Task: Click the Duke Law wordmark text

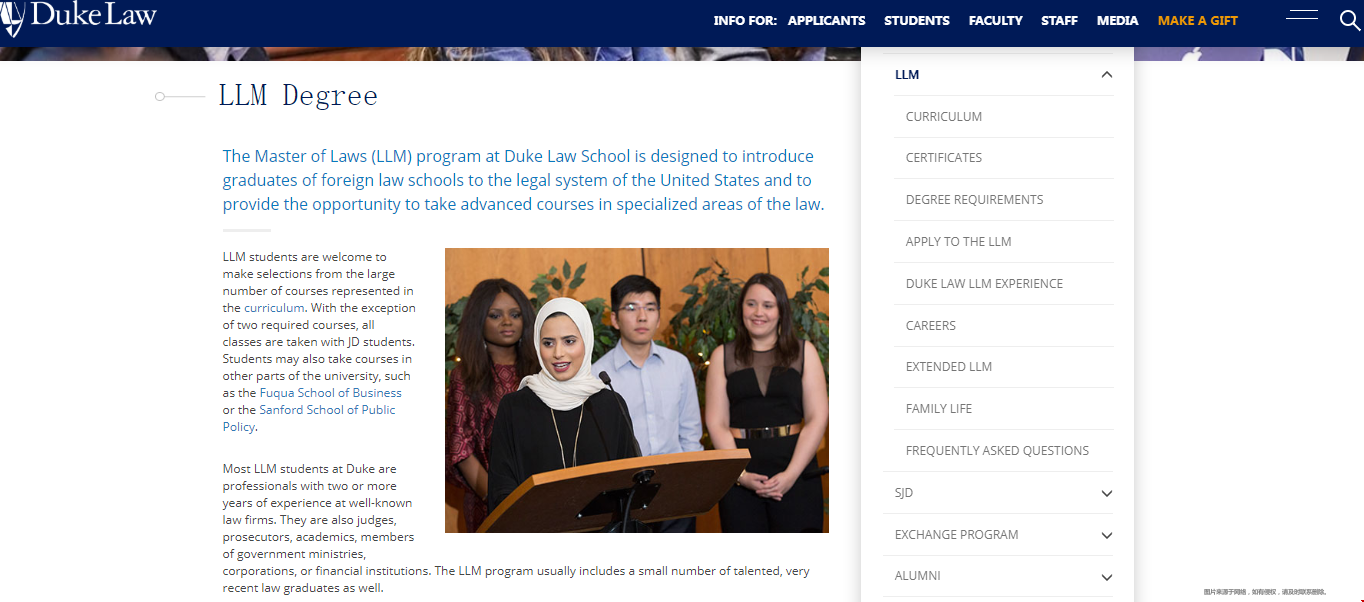Action: [x=94, y=15]
